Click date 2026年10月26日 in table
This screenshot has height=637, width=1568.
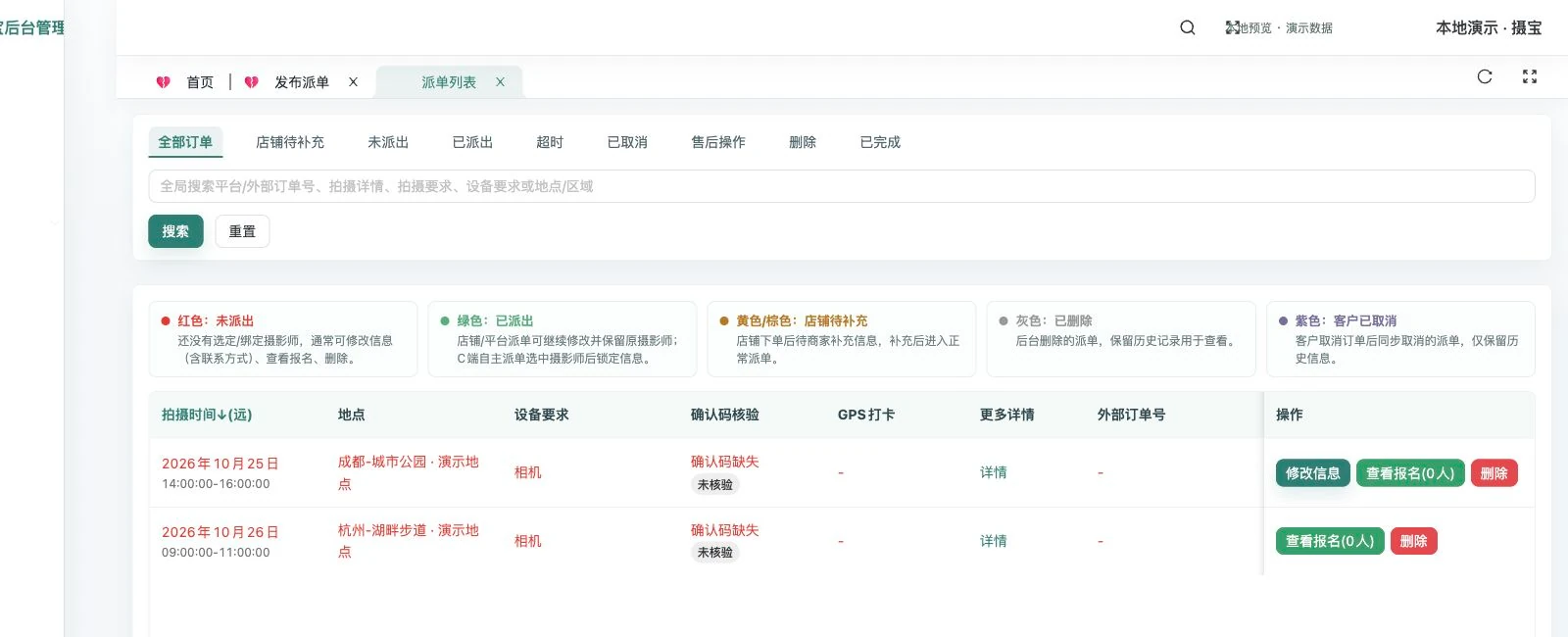pos(220,532)
